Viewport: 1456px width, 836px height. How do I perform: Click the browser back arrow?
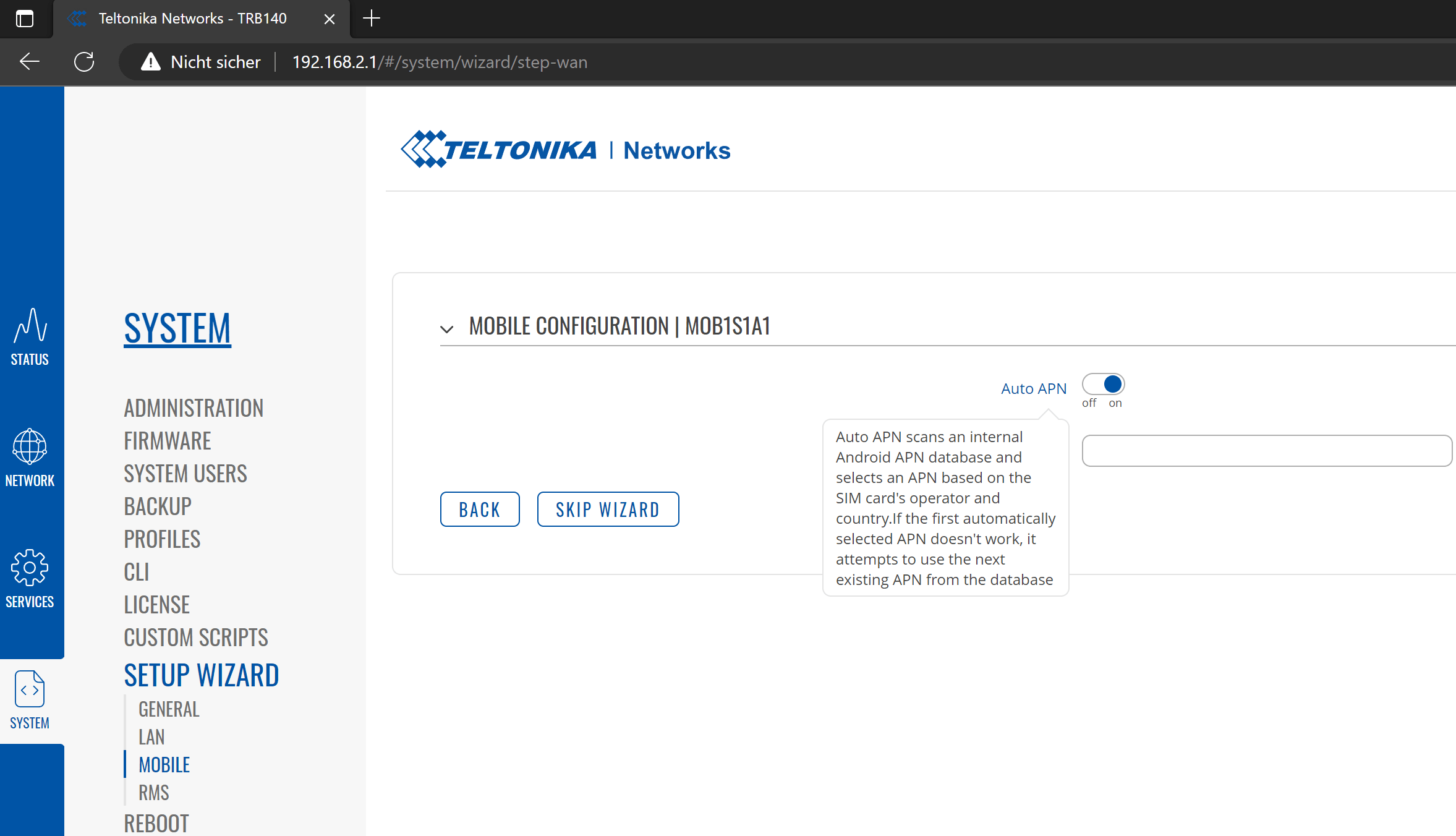click(29, 62)
